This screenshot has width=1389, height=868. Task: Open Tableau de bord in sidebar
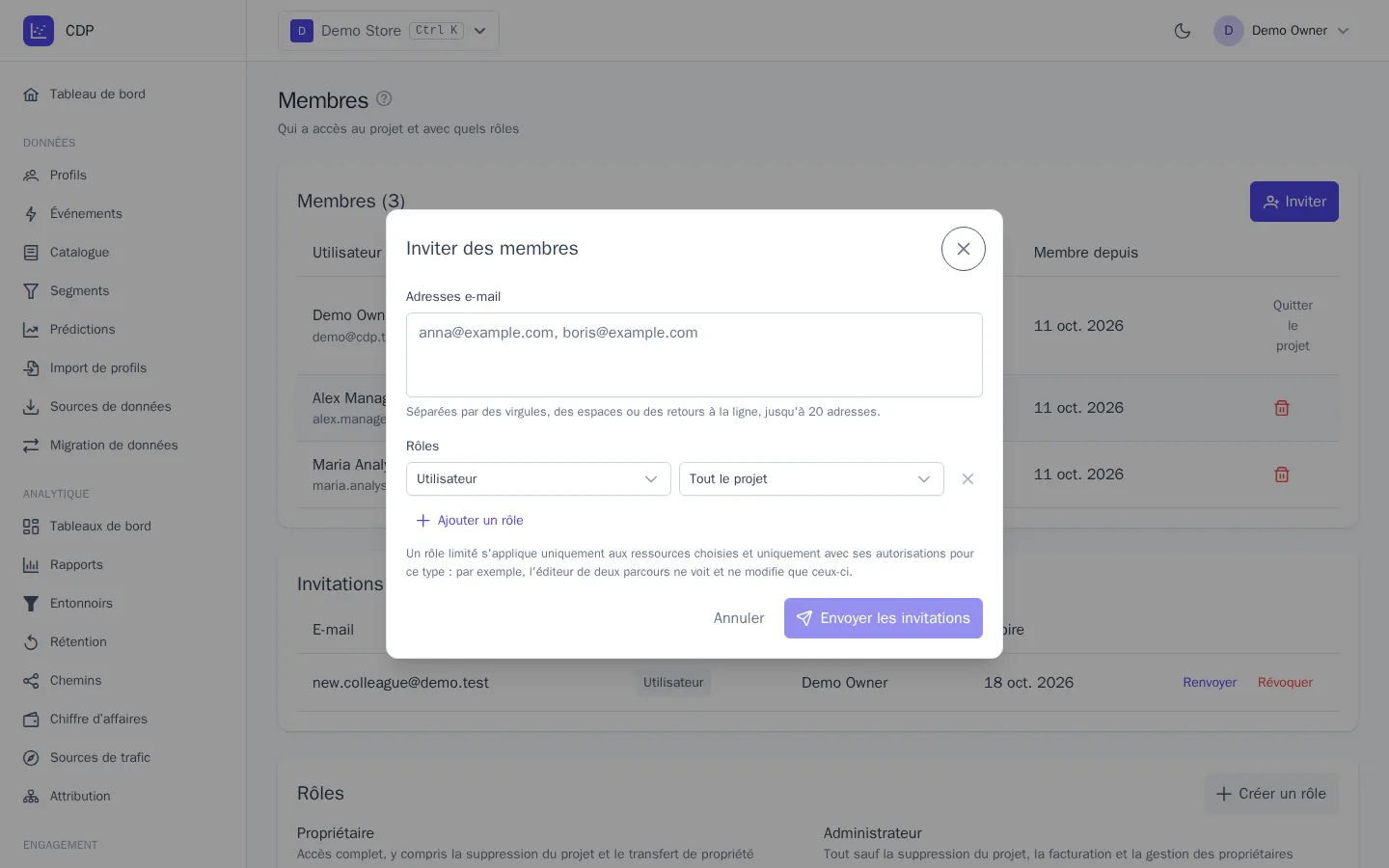123,95
